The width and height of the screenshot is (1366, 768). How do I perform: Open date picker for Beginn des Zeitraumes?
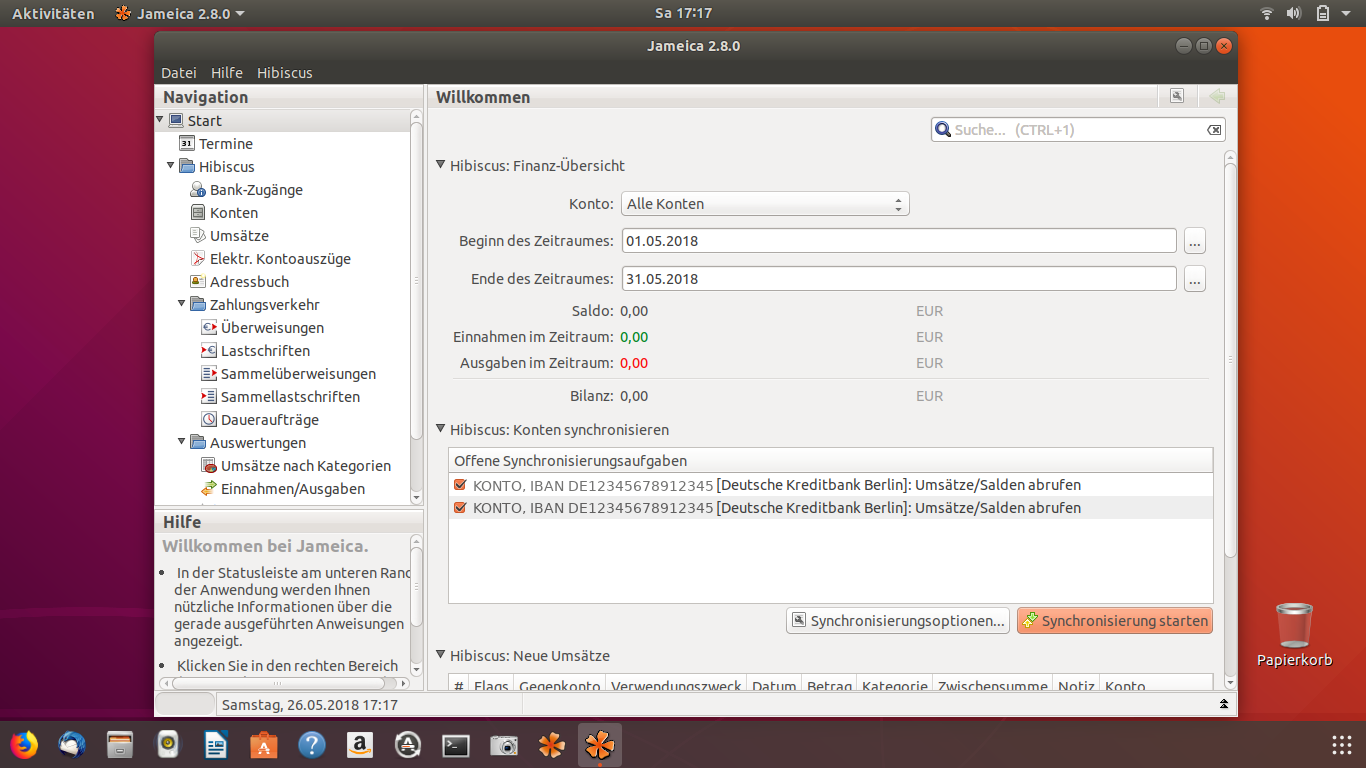pos(1194,241)
